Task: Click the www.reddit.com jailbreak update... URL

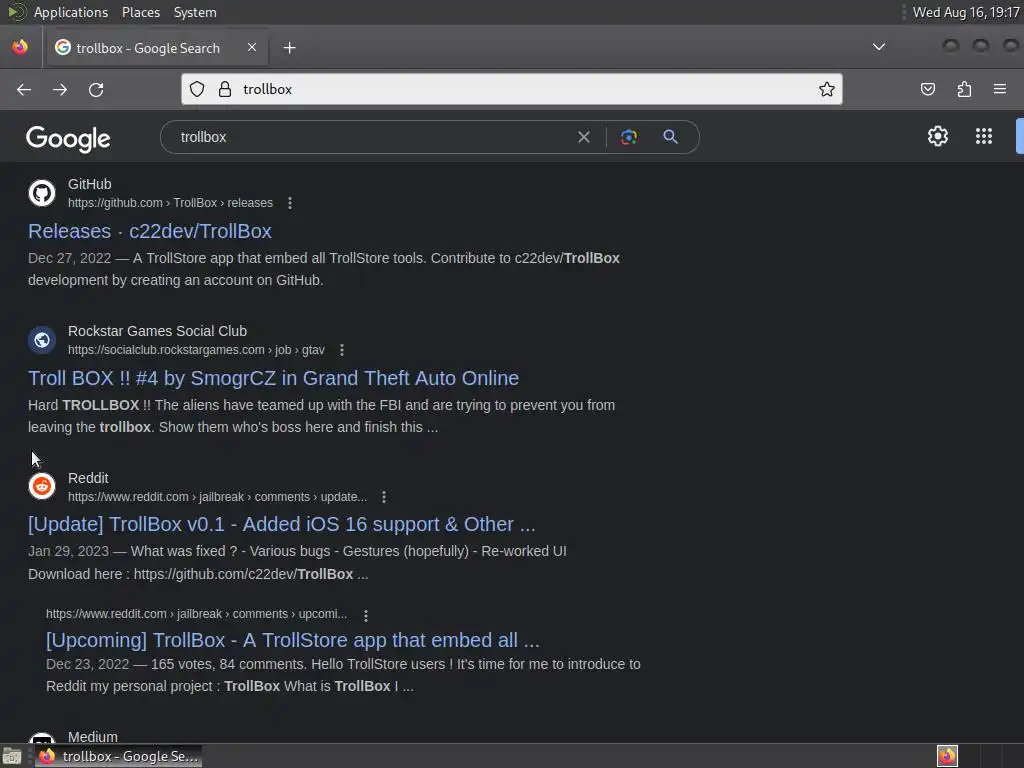Action: click(x=217, y=497)
